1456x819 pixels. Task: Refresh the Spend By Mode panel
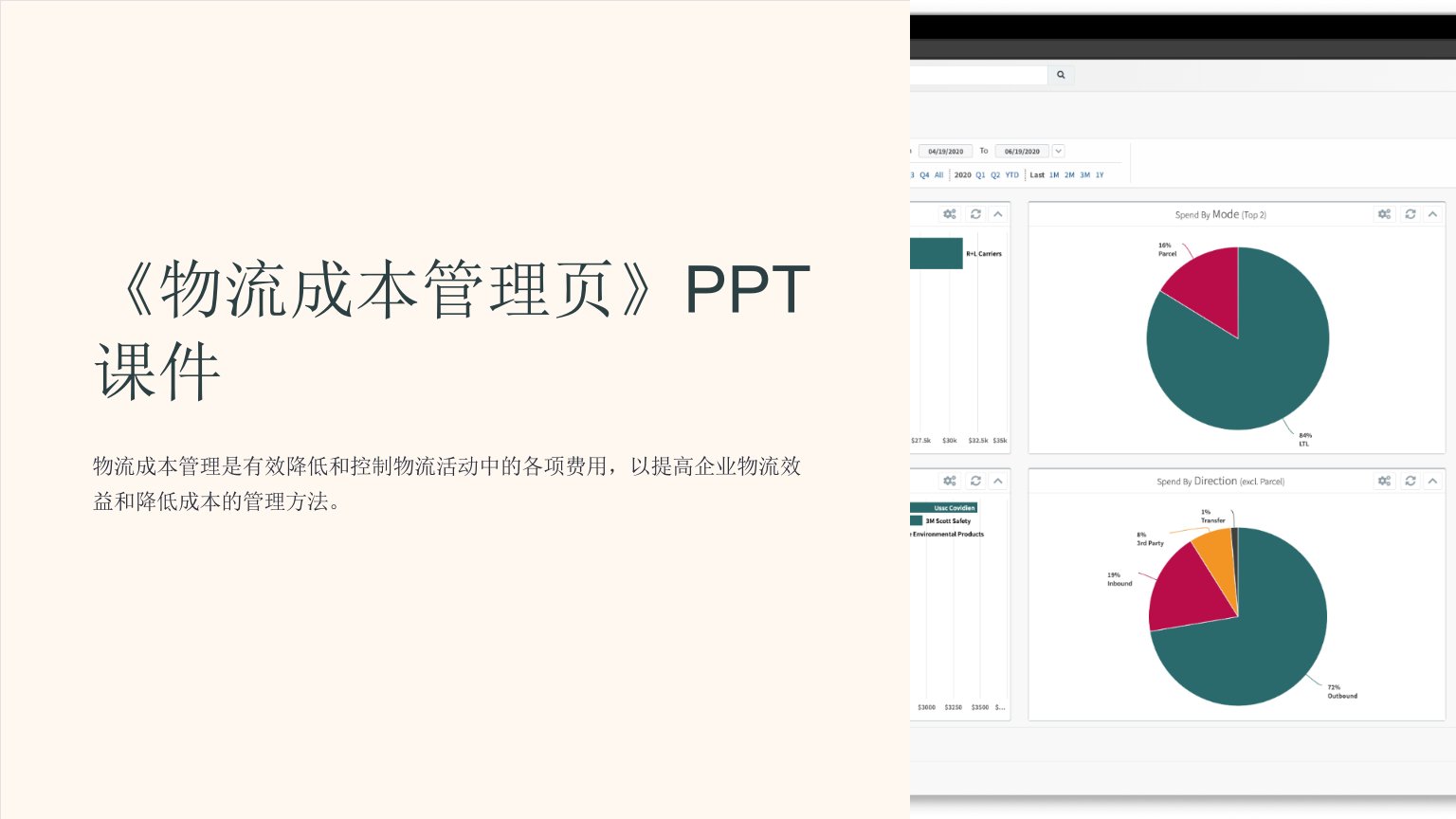[x=1410, y=214]
